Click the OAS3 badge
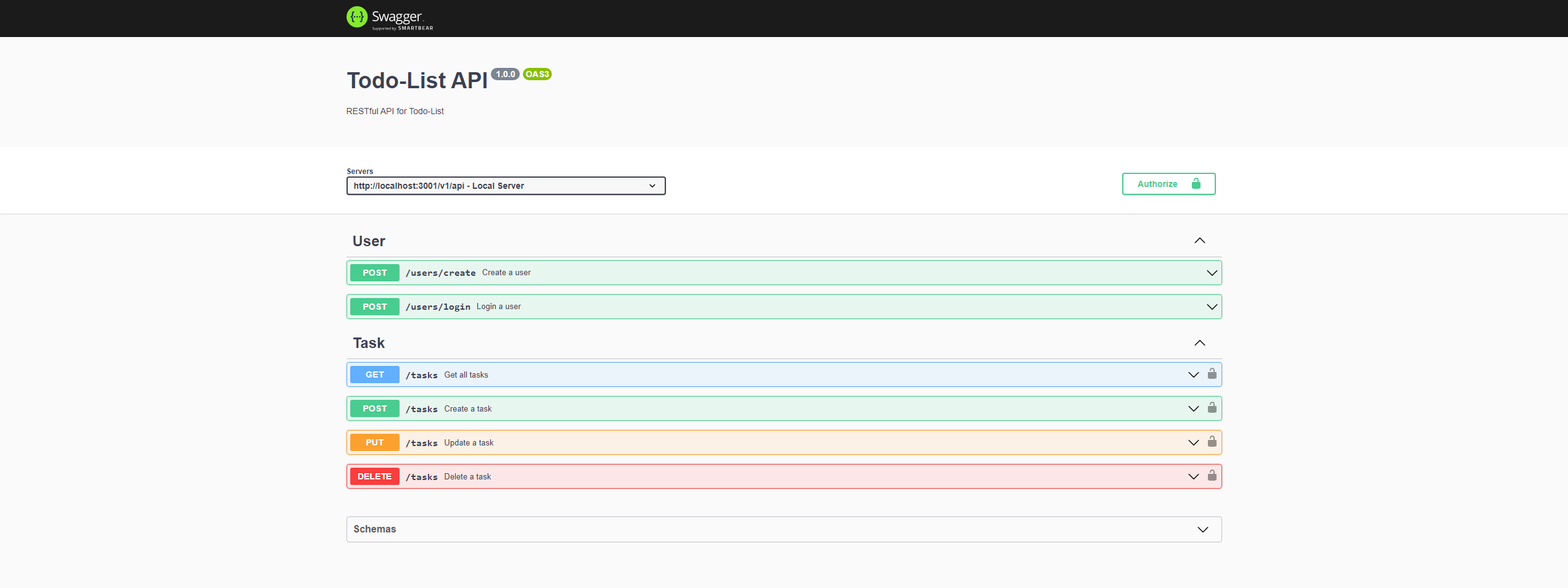The image size is (1568, 588). tap(537, 74)
